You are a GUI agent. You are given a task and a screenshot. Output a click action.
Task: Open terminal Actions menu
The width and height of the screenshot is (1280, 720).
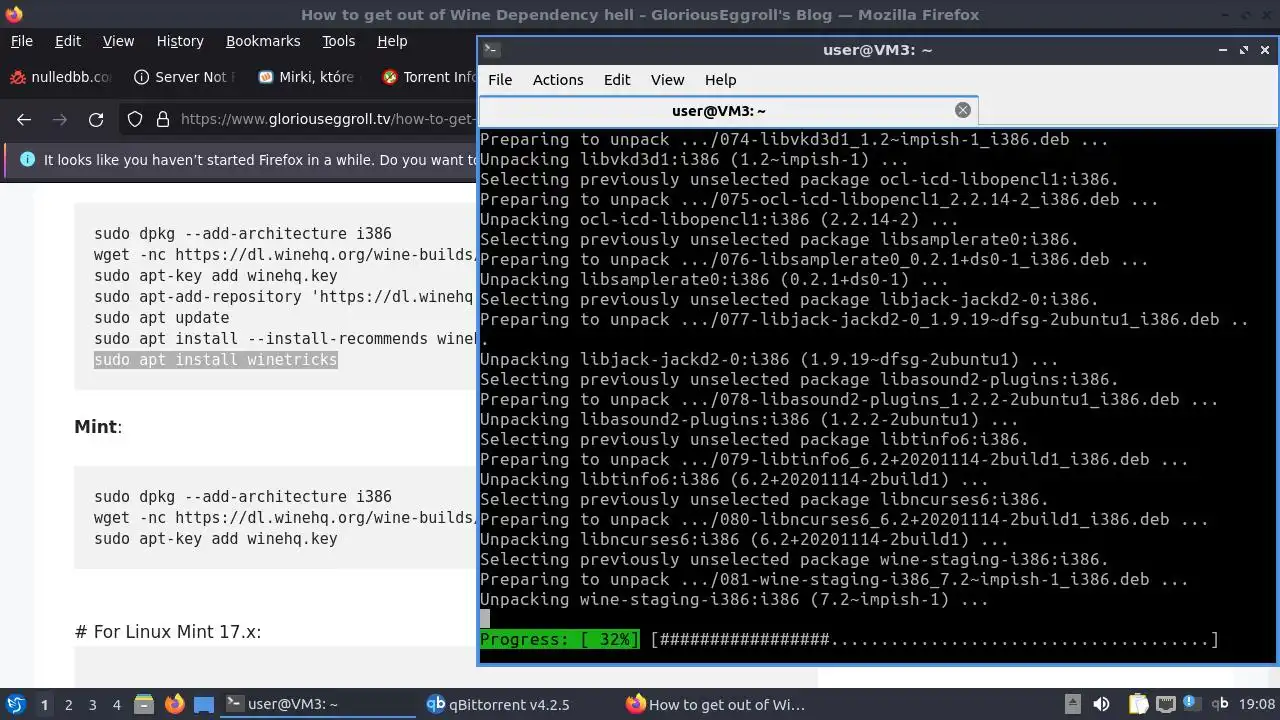coord(558,80)
